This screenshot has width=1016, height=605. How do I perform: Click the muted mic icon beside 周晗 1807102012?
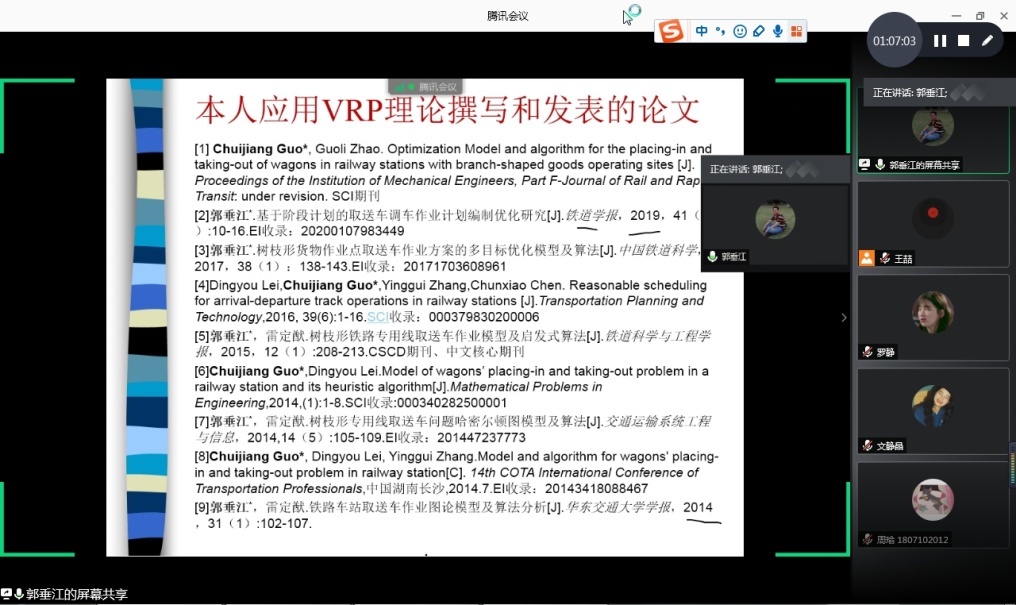(867, 539)
